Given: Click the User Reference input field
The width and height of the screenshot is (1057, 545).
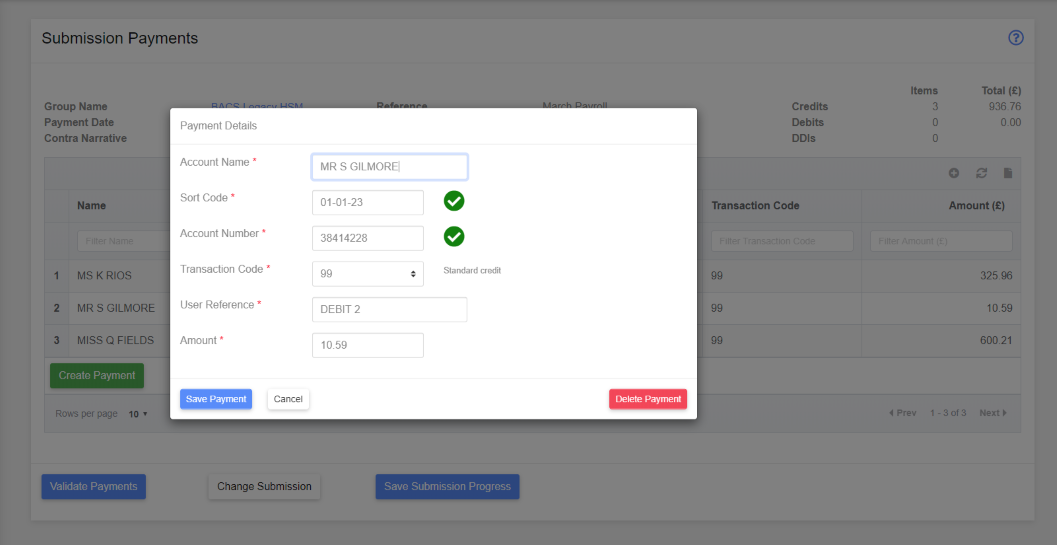Looking at the screenshot, I should [x=390, y=310].
